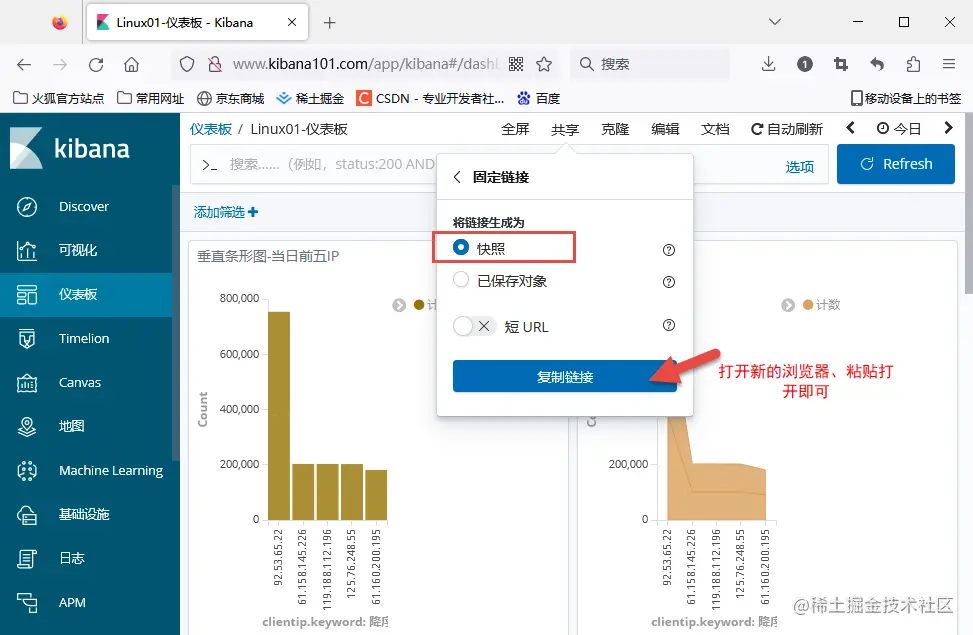Click the browser 搜索 search box
This screenshot has height=635, width=973.
pyautogui.click(x=650, y=64)
